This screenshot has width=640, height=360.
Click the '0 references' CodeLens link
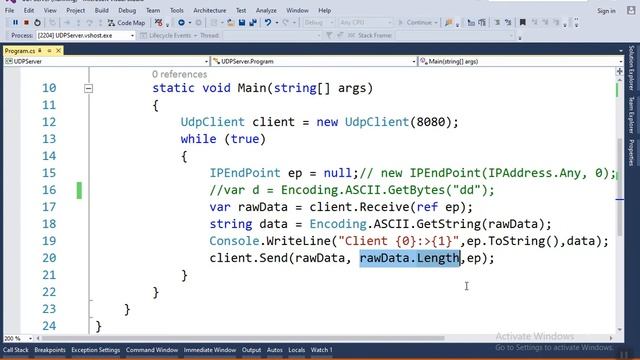tap(180, 74)
